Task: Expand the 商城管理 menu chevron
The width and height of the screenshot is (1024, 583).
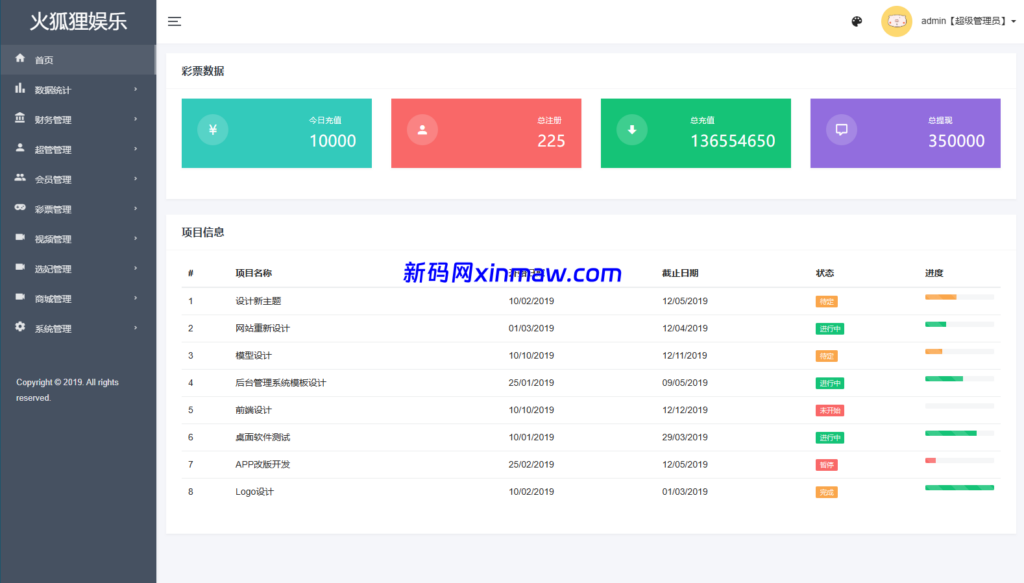Action: coord(136,298)
